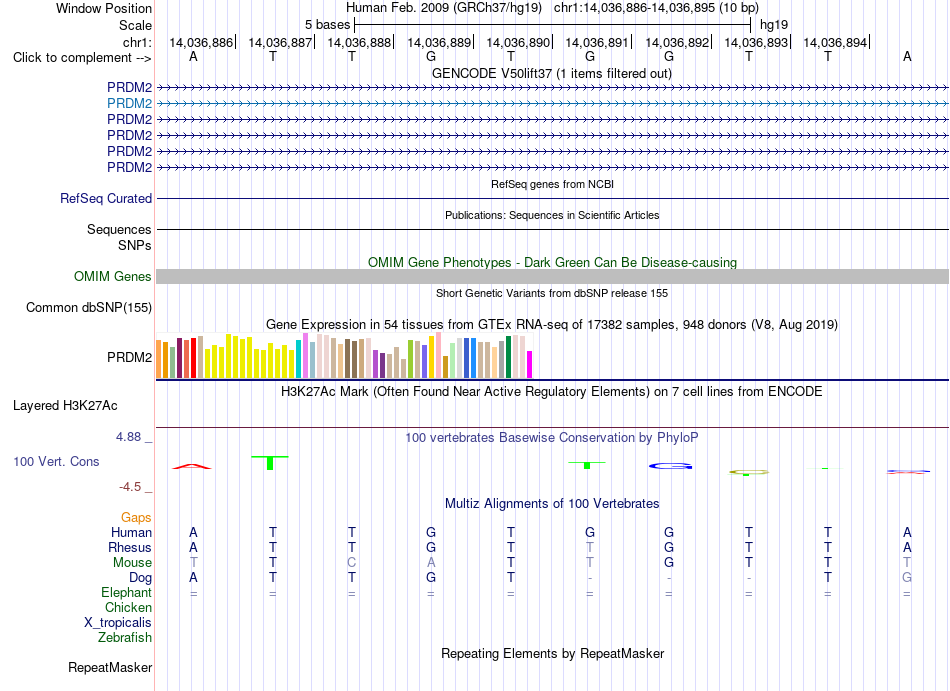Click the 'Click to complement -->' label
950x691 pixels.
[x=82, y=58]
